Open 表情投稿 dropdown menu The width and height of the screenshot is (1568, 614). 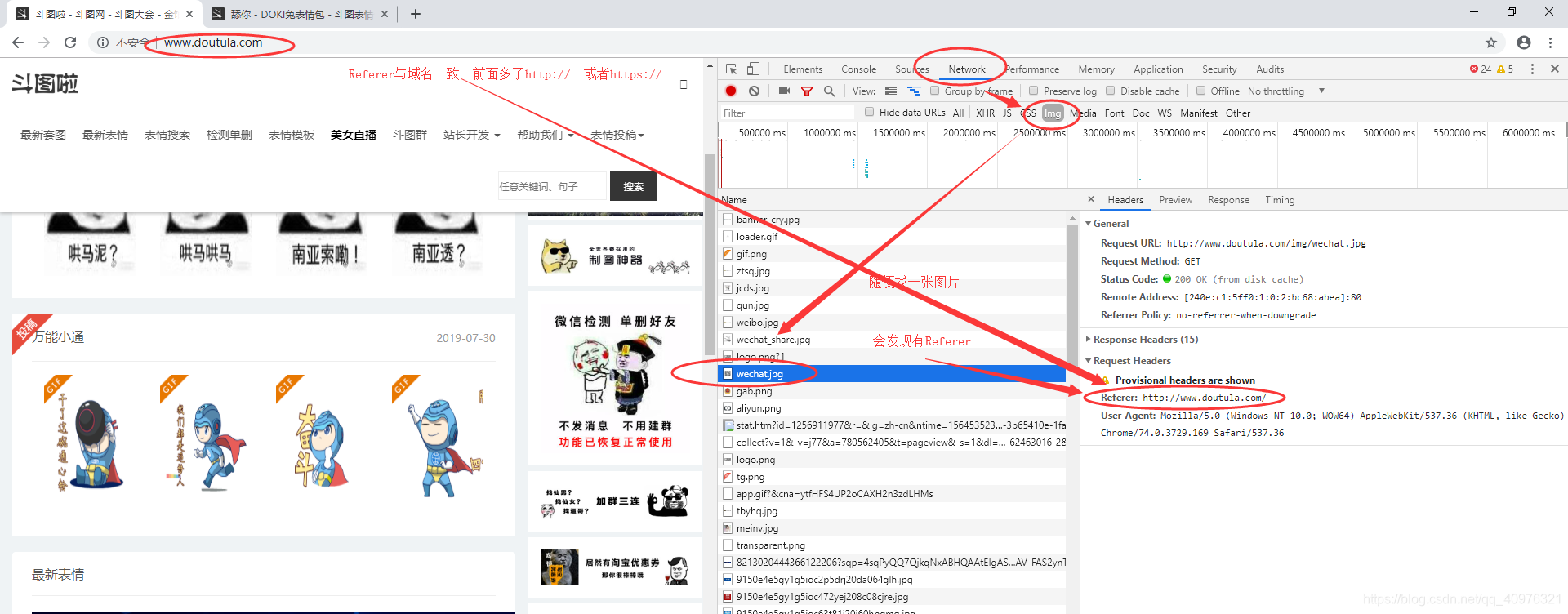pos(617,135)
